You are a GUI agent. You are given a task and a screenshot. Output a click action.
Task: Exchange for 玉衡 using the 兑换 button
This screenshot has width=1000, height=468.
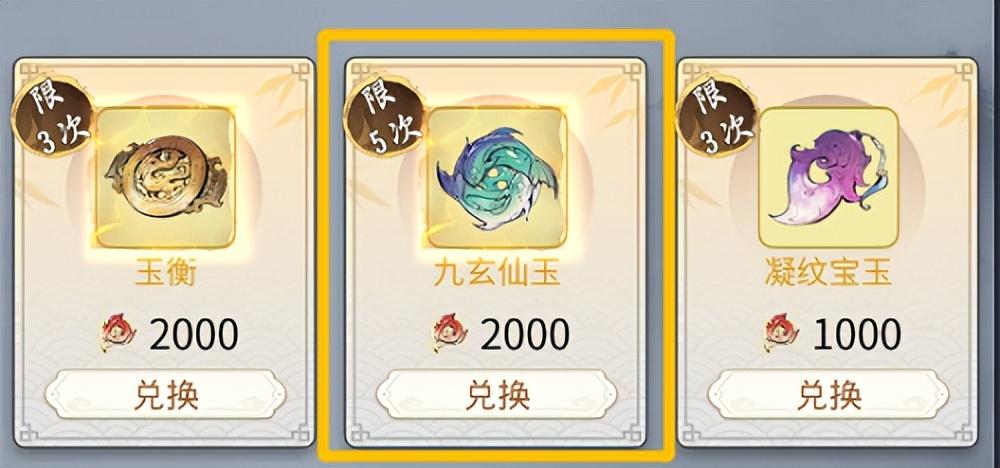coord(165,394)
